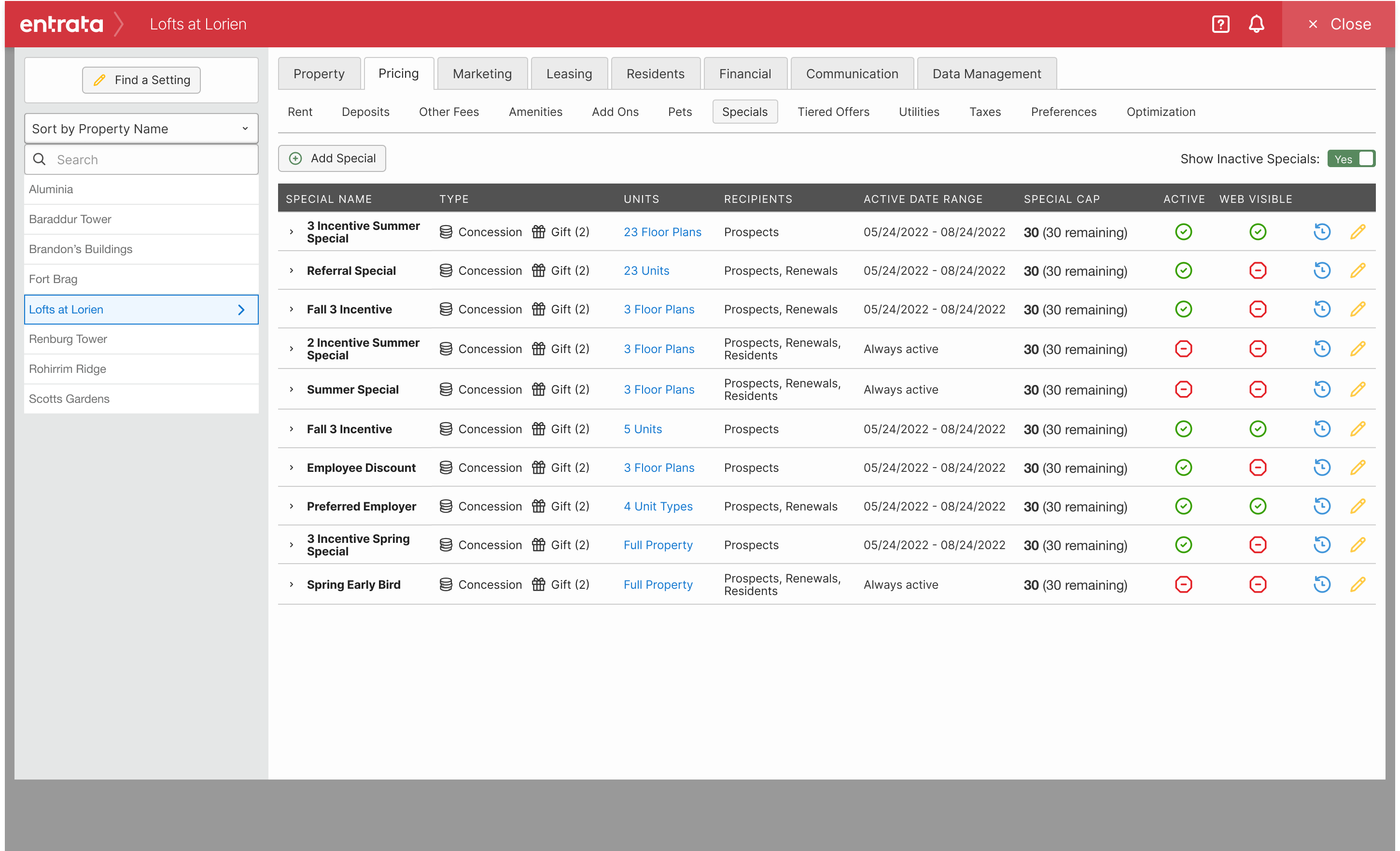Screen dimensions: 1400x851
Task: Toggle Active status for Summer Special
Action: click(1183, 389)
